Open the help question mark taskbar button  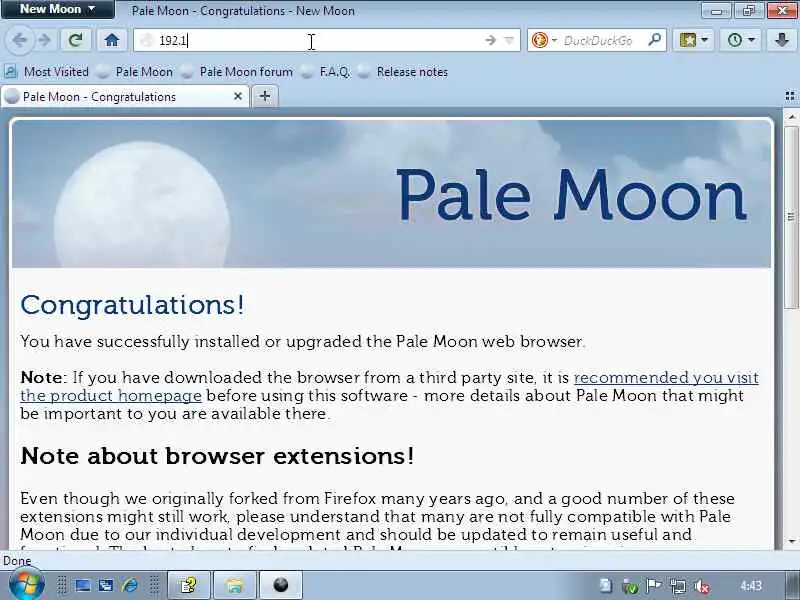coord(188,585)
